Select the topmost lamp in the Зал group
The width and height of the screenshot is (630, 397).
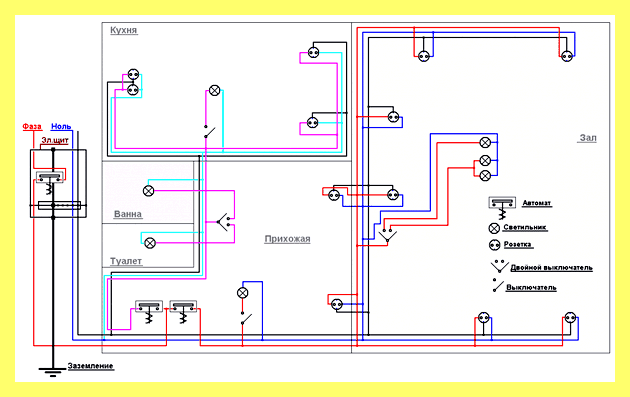pos(485,142)
